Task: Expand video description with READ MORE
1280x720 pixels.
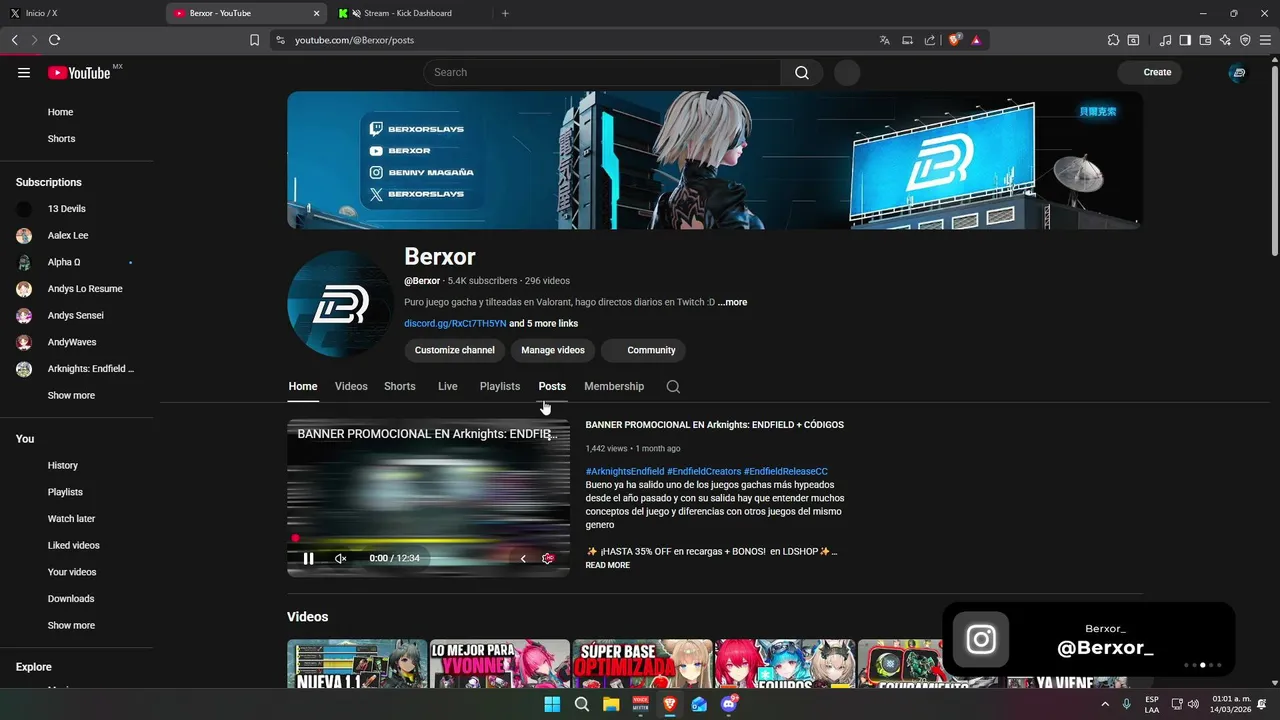Action: (x=607, y=565)
